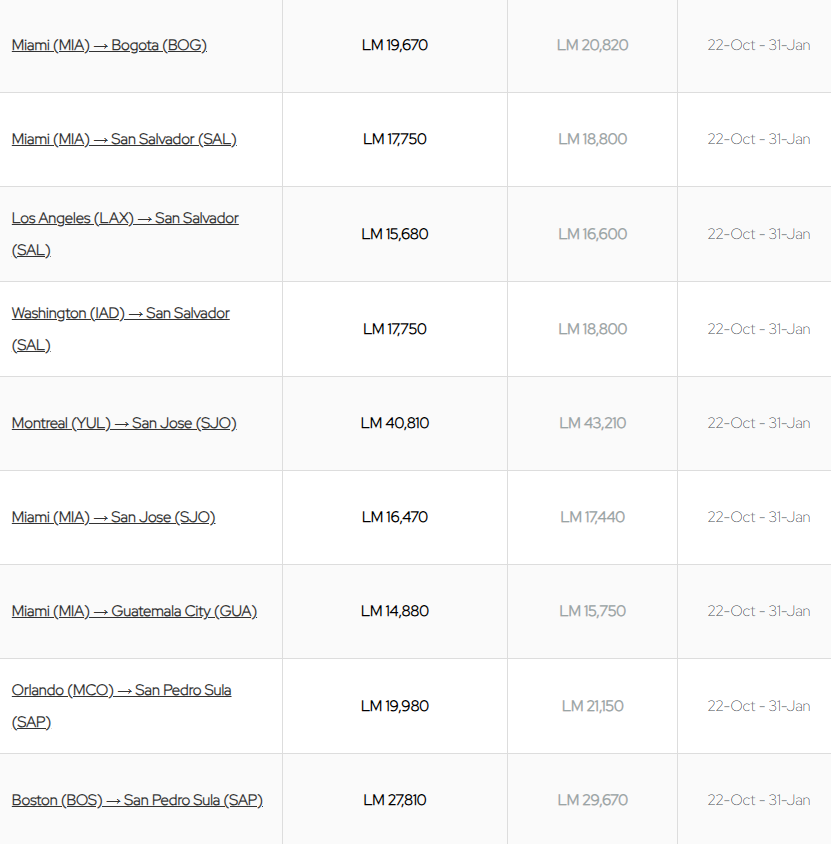Select Washington (IAD) → San Salvador link
Image resolution: width=831 pixels, height=844 pixels.
(120, 313)
